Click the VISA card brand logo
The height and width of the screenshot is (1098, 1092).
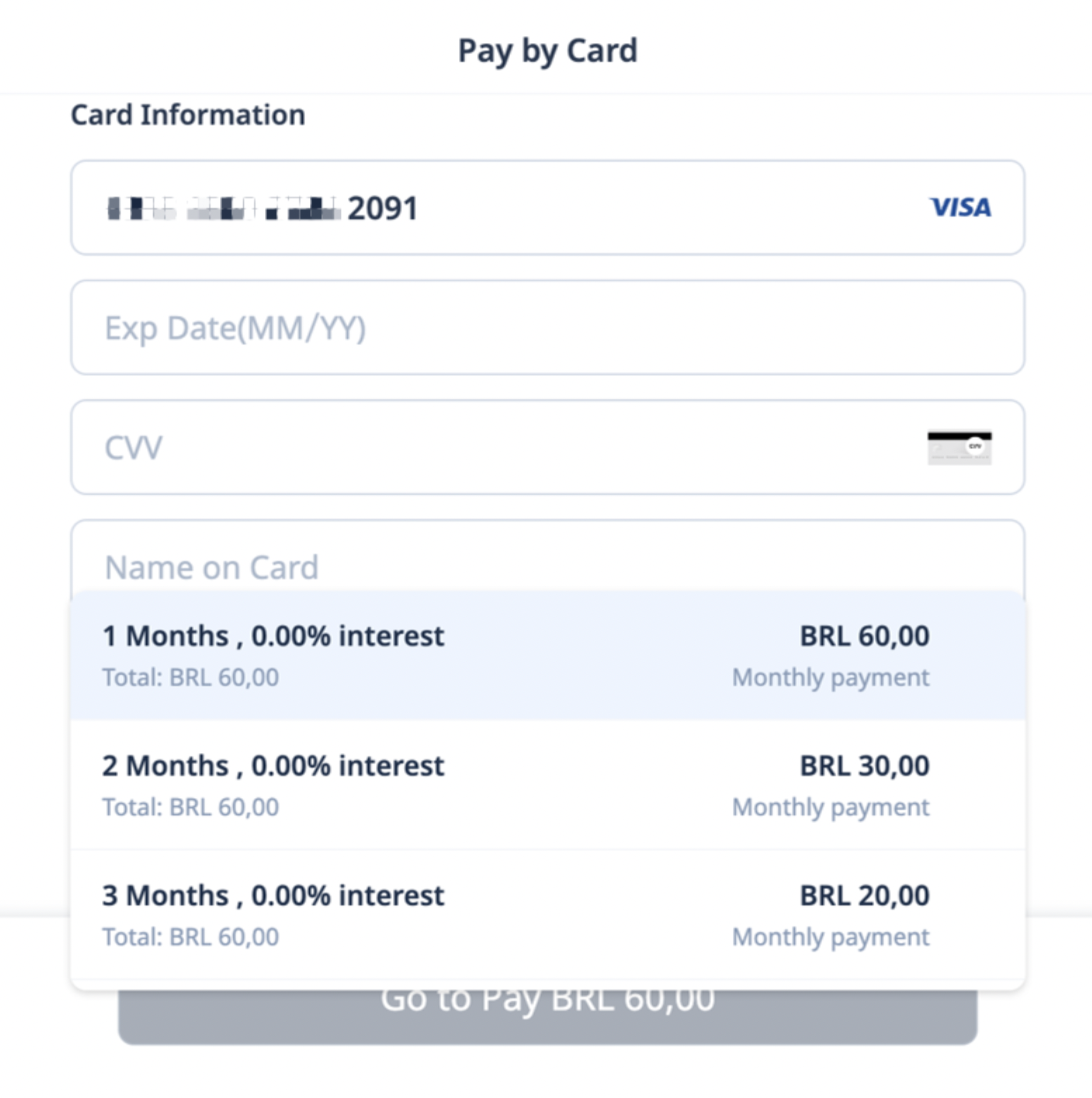point(960,207)
